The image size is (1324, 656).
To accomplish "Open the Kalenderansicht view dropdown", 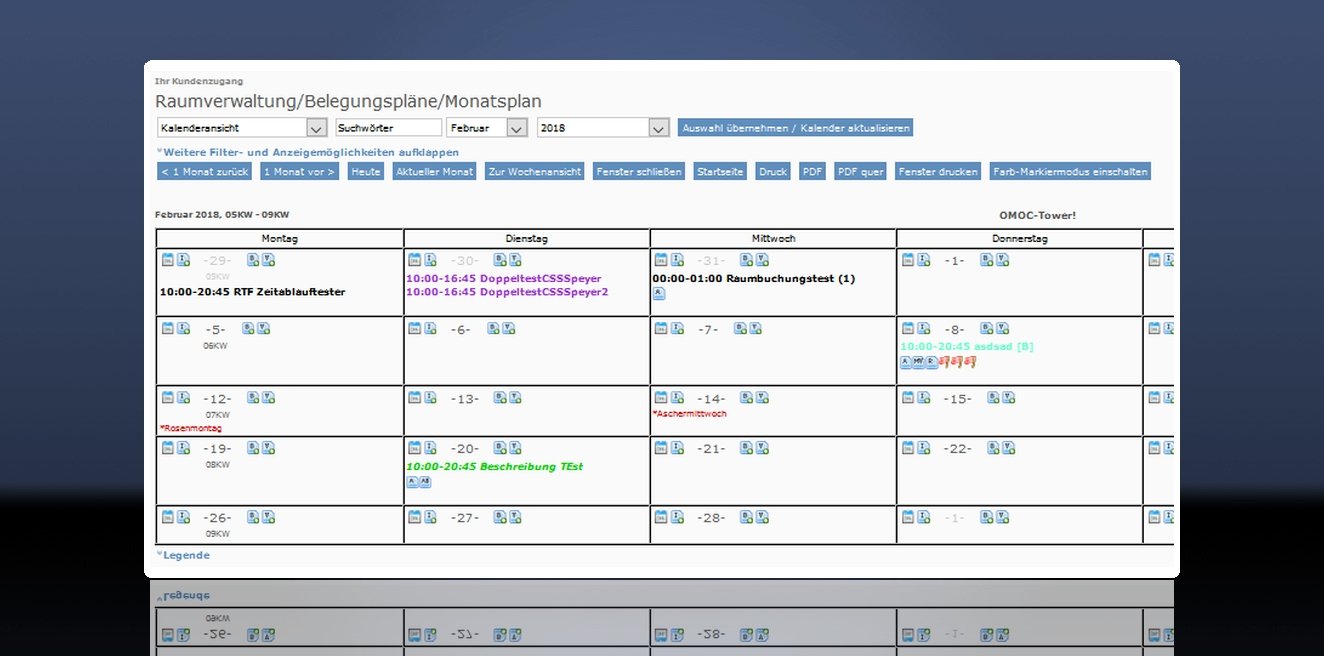I will (x=242, y=128).
